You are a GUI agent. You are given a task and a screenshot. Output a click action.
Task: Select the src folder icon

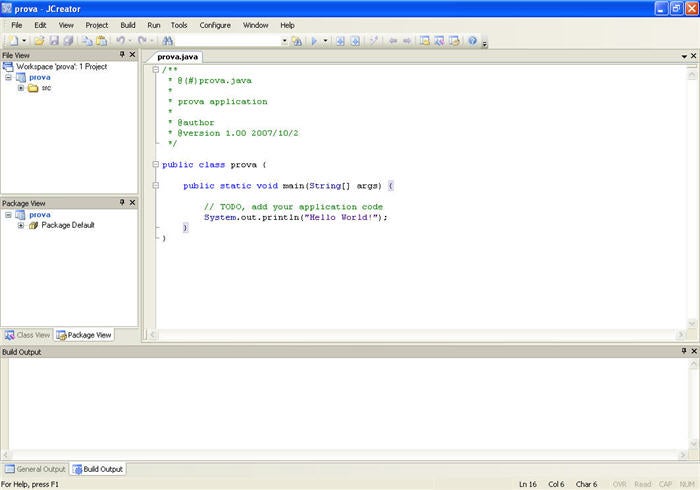[x=33, y=88]
